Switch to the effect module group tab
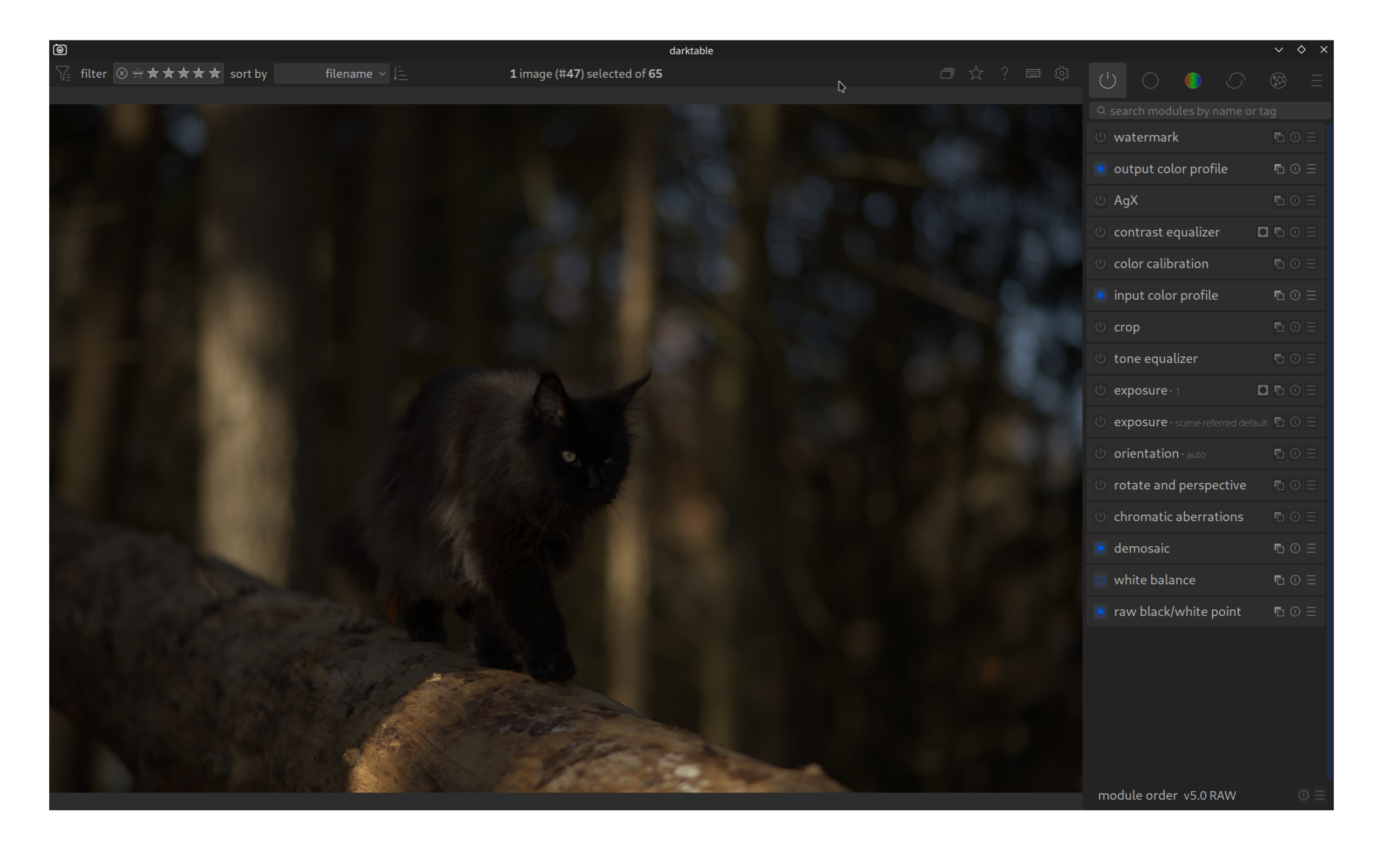 [1278, 80]
